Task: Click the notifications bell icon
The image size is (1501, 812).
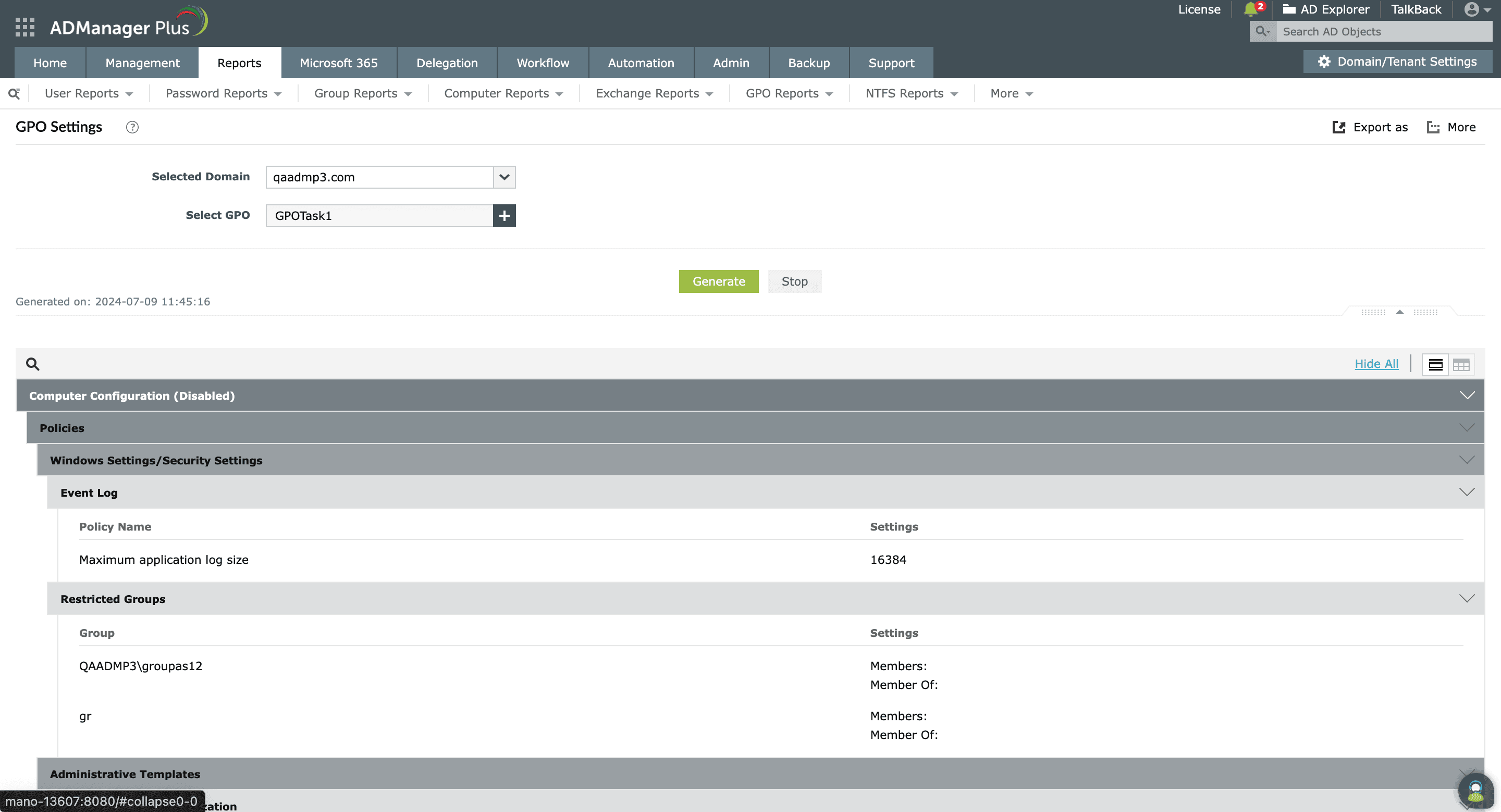Action: [x=1250, y=9]
